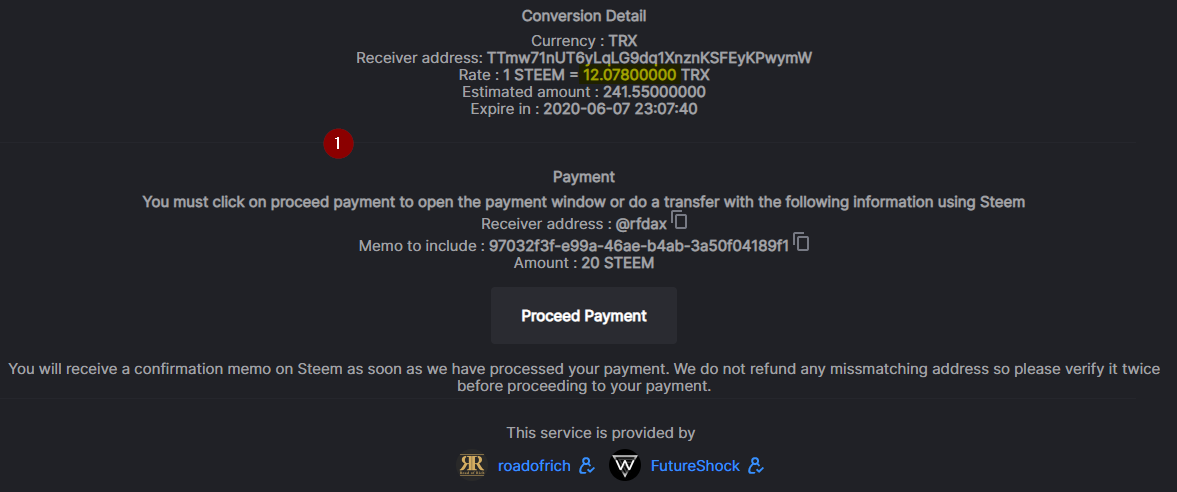Click the @rfdax account name
The image size is (1177, 492).
641,224
